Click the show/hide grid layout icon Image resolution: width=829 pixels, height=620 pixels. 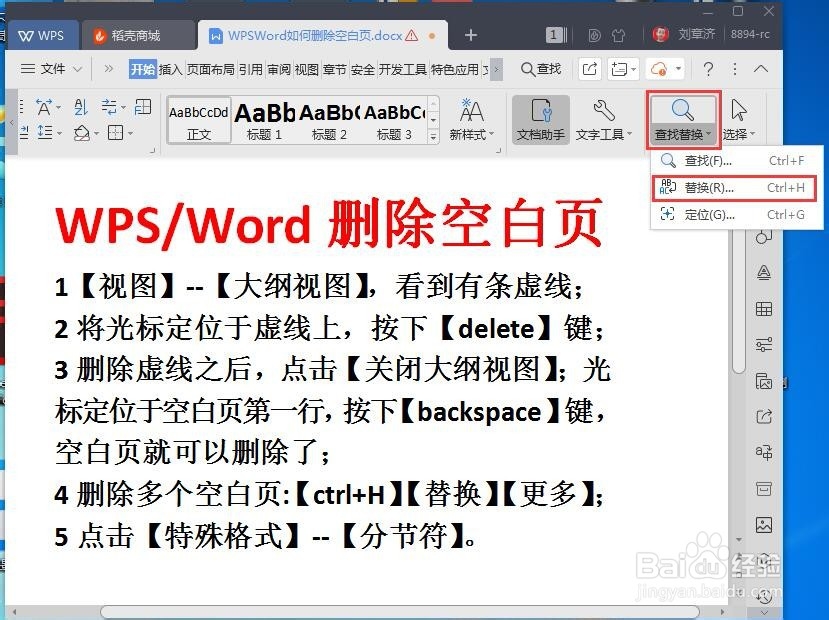(143, 107)
